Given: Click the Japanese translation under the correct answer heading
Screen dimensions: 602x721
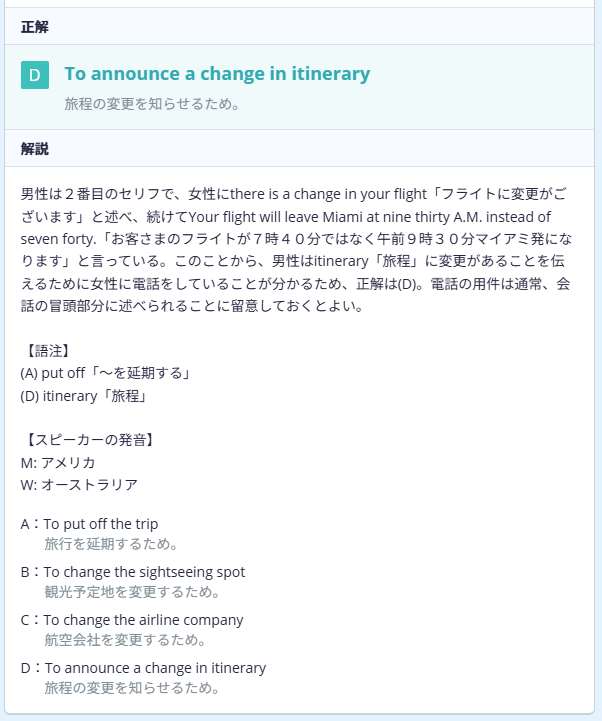Looking at the screenshot, I should pos(151,103).
